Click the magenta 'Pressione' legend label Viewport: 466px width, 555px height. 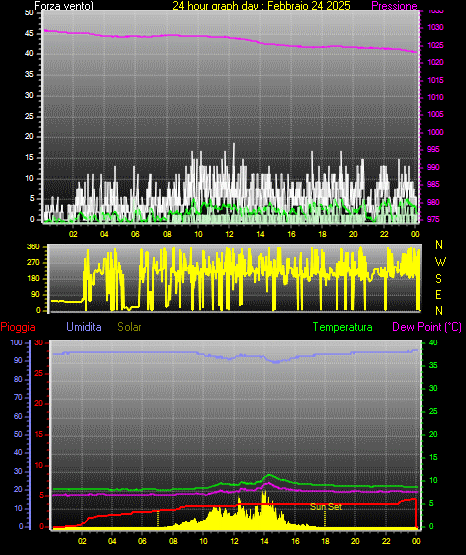(394, 6)
